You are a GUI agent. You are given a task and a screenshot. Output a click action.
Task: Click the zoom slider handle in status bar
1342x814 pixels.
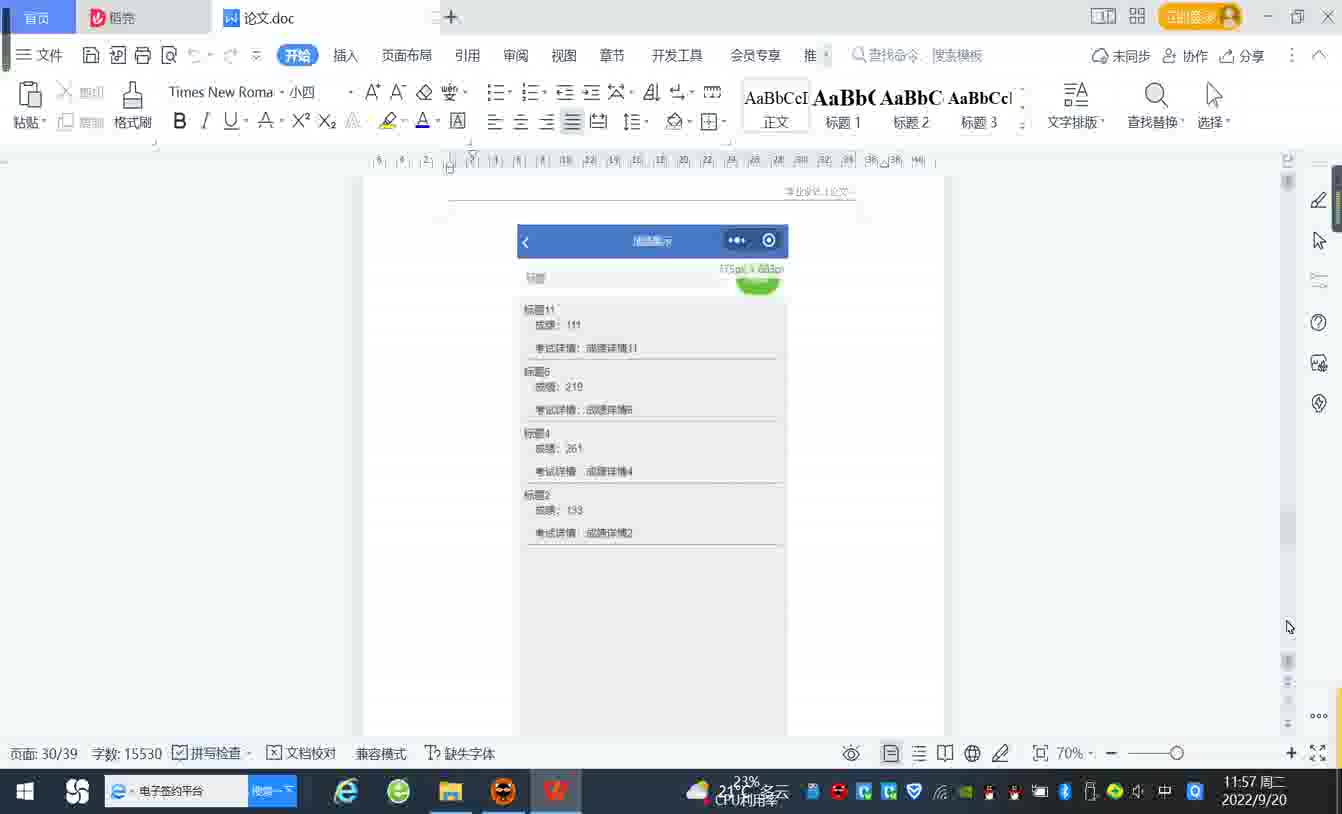click(x=1176, y=753)
